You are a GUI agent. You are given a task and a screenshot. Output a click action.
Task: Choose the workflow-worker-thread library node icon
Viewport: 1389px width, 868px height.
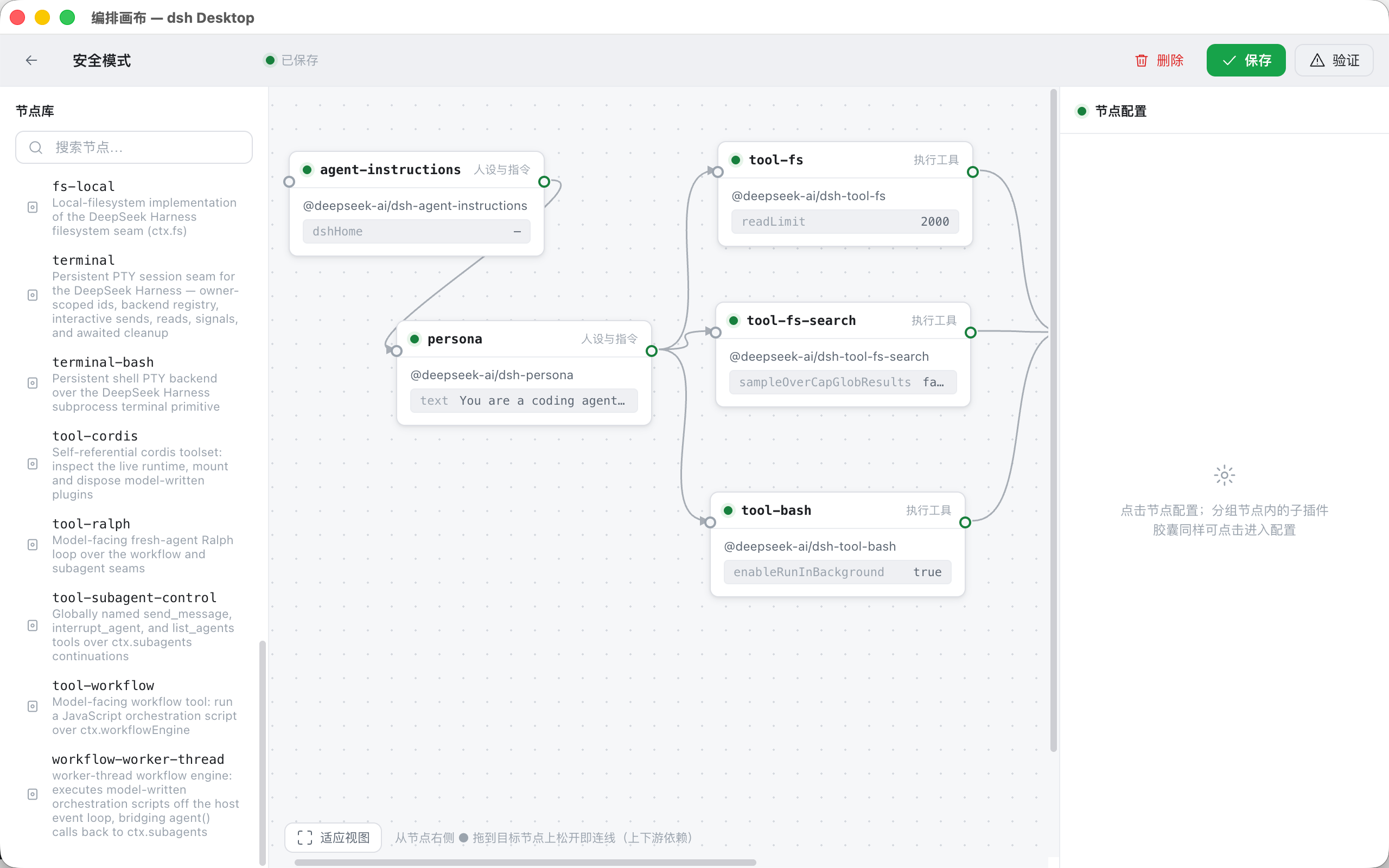click(x=33, y=795)
